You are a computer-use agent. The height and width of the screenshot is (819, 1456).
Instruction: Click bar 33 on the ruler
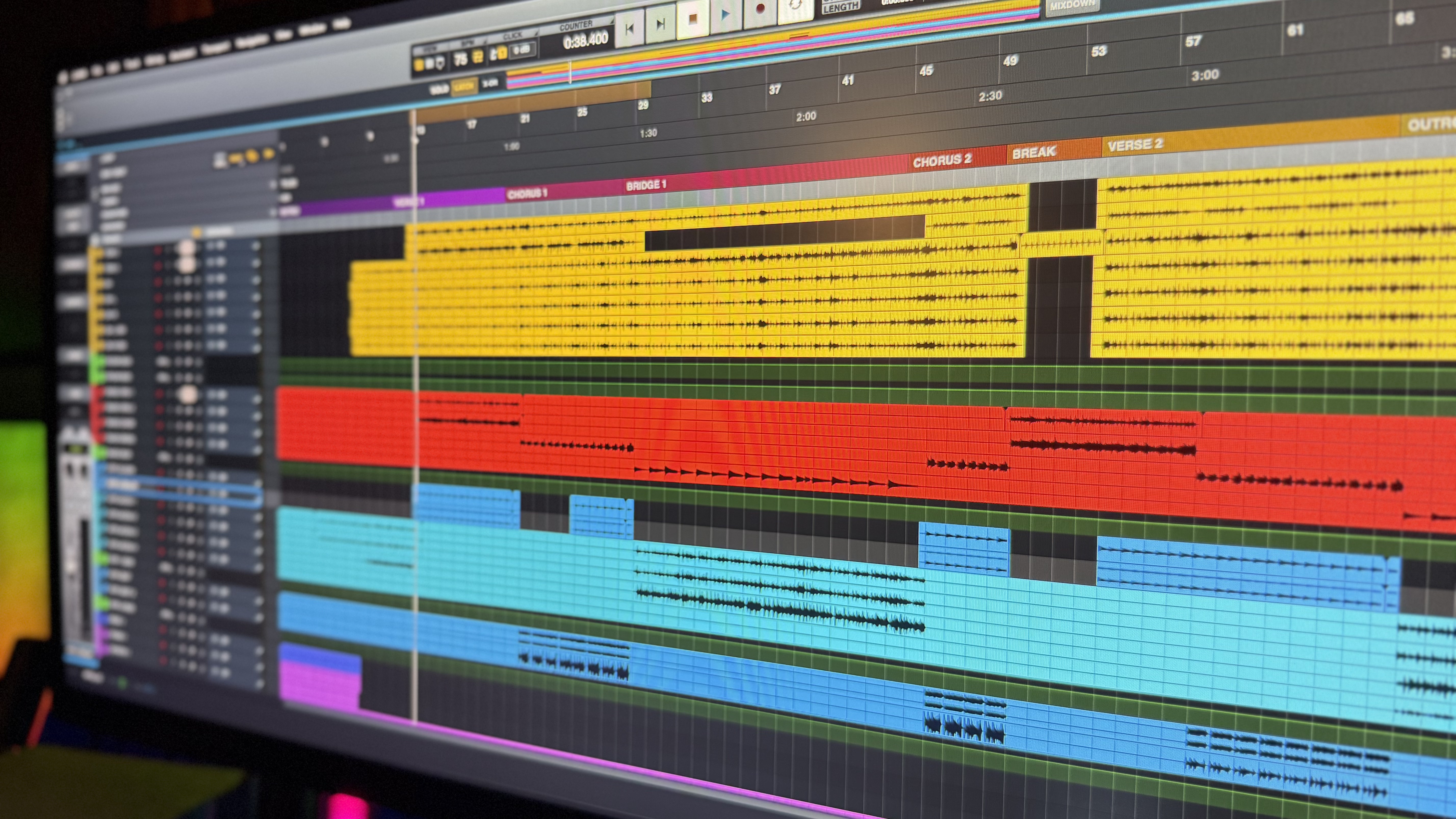click(707, 98)
